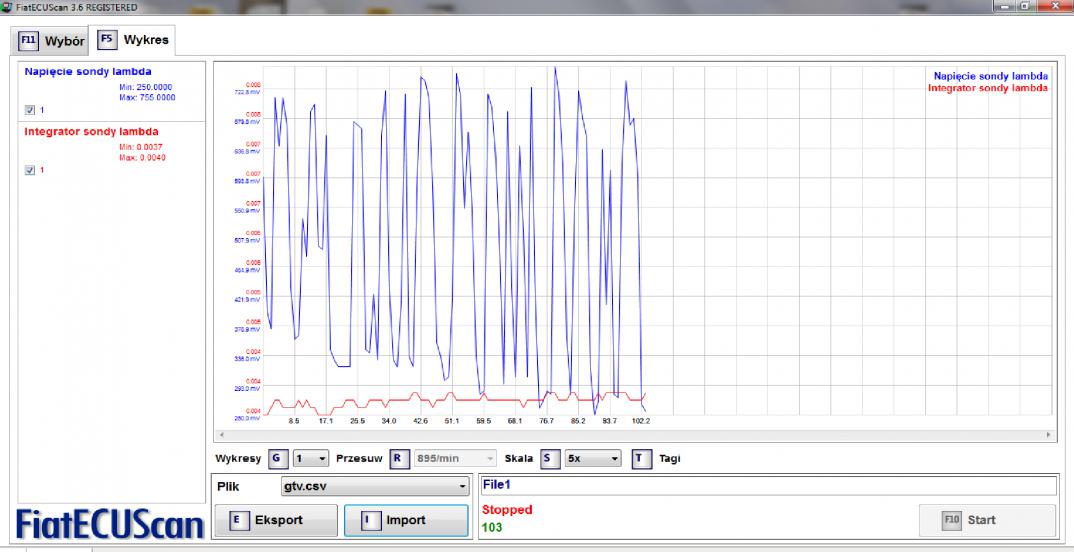Click the red Integrator sondy lambda legend entry
1074x552 pixels.
987,88
